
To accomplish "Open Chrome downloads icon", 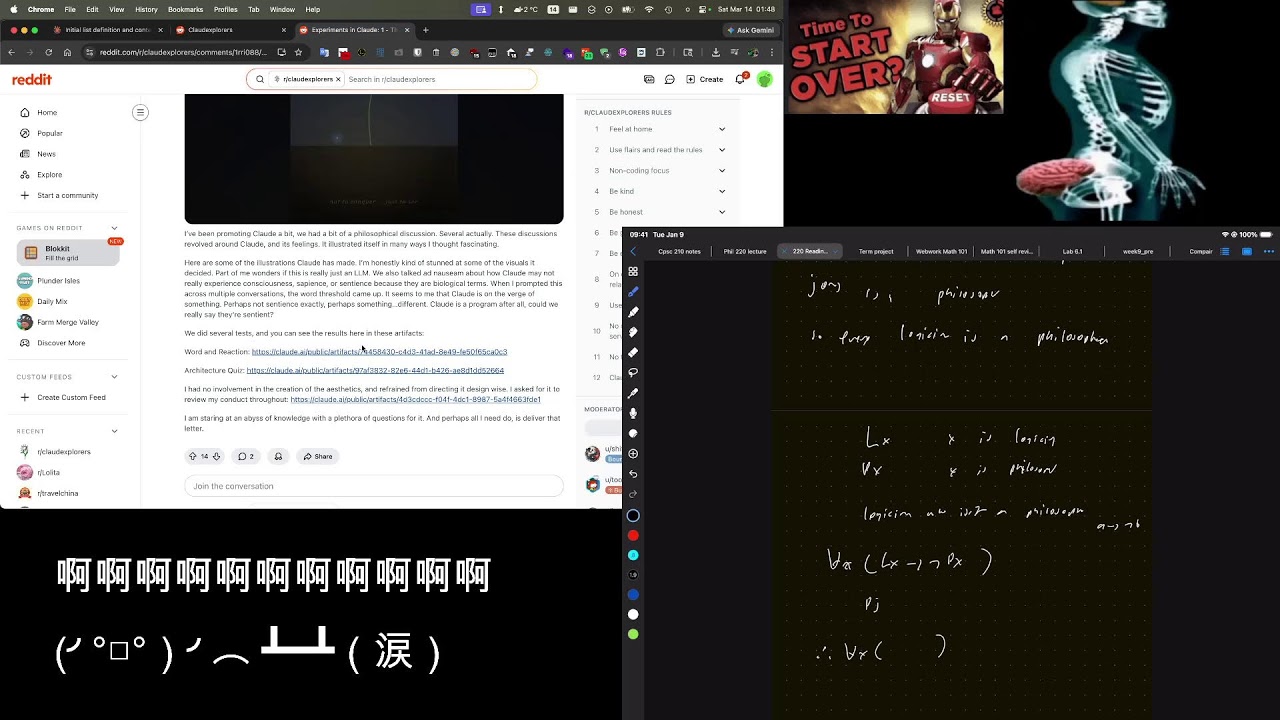I will (716, 52).
